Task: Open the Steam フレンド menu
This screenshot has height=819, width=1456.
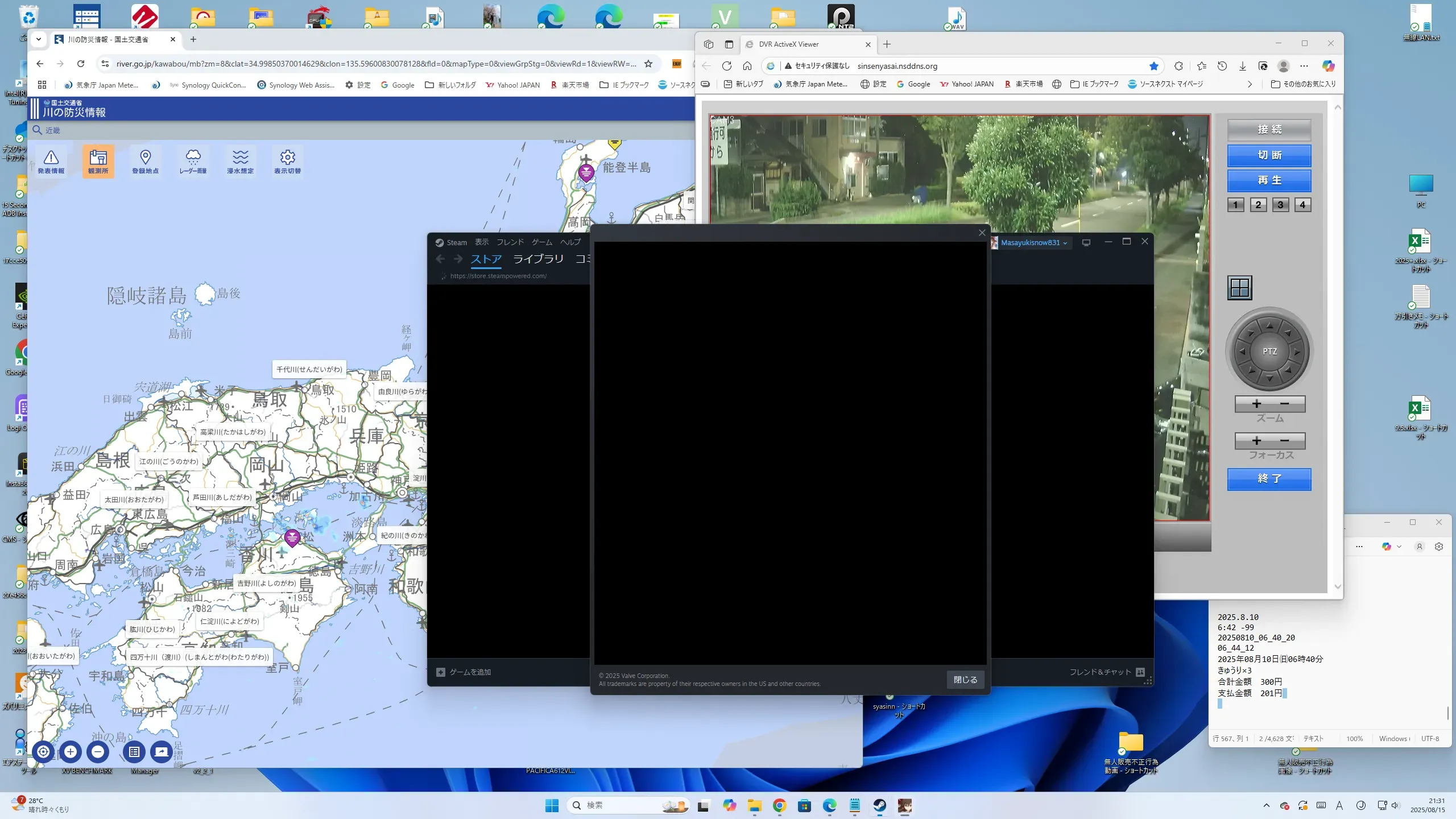Action: pos(510,242)
